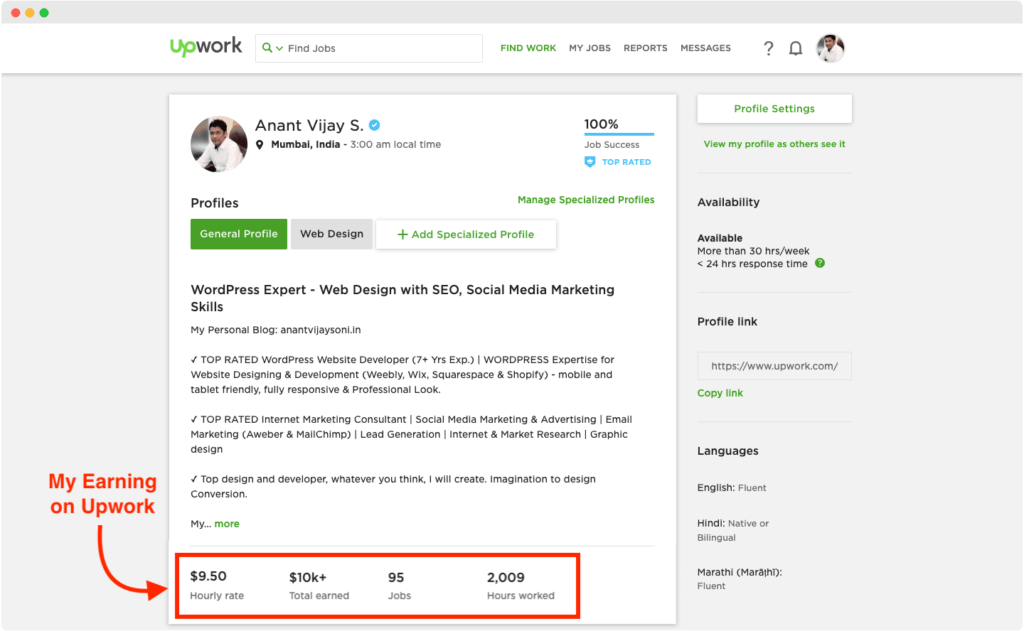Click the yellow minimize window button
The image size is (1024, 631).
click(x=29, y=12)
